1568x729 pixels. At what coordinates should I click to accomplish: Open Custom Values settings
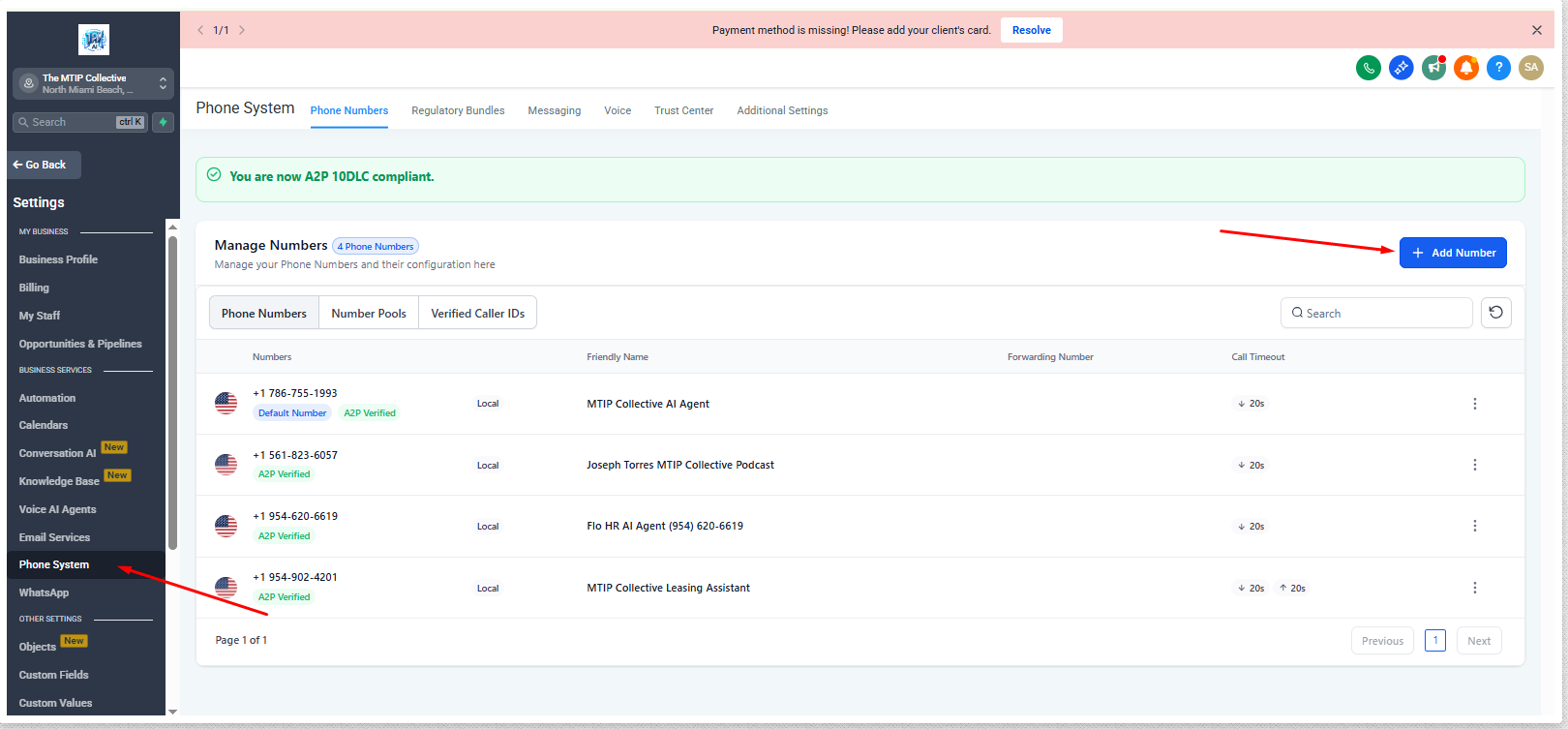pyautogui.click(x=55, y=703)
